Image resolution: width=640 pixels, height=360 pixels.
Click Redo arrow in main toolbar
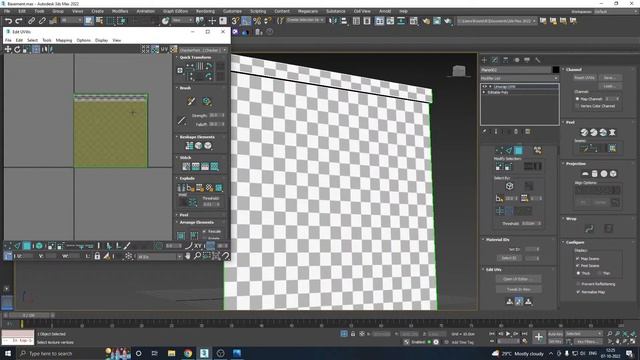pos(19,20)
